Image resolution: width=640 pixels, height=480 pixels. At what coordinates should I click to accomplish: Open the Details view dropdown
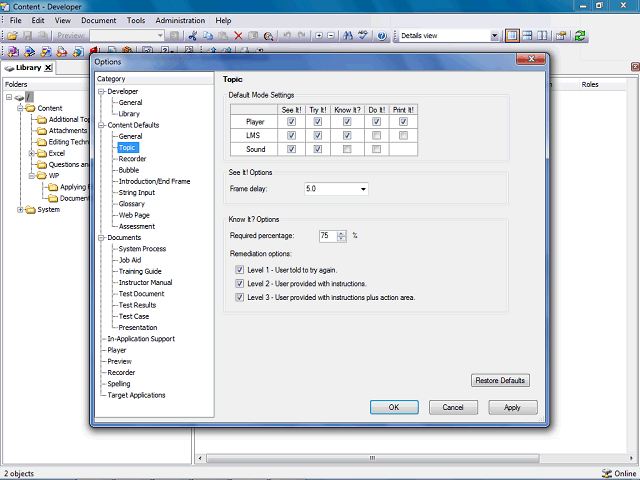pos(494,36)
